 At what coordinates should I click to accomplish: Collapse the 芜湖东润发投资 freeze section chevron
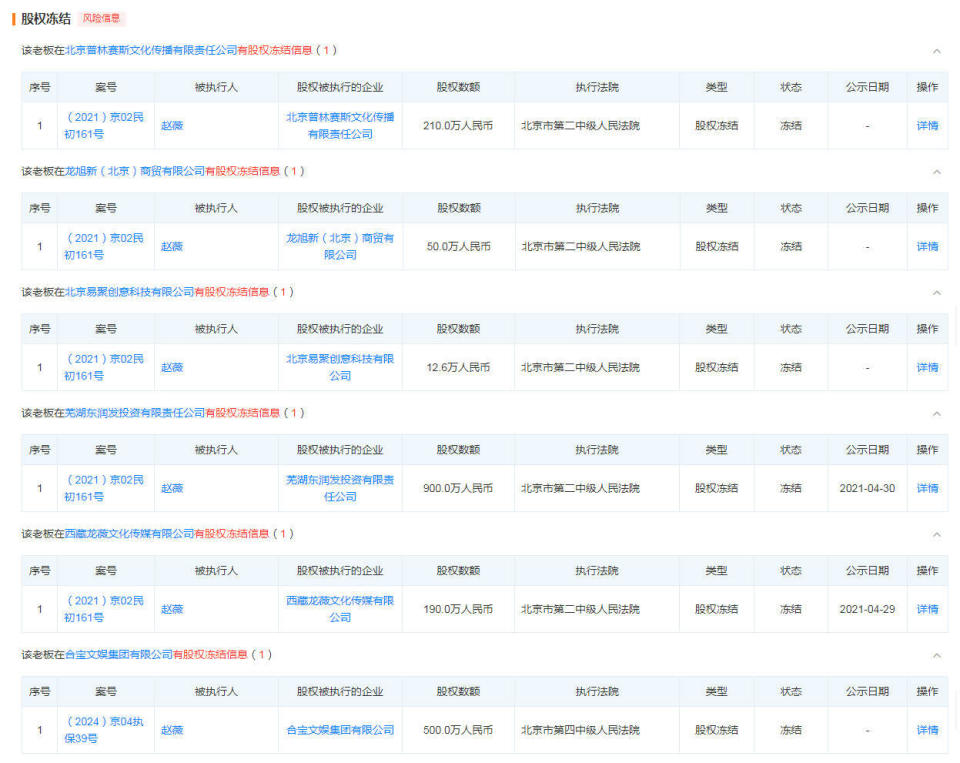(936, 414)
